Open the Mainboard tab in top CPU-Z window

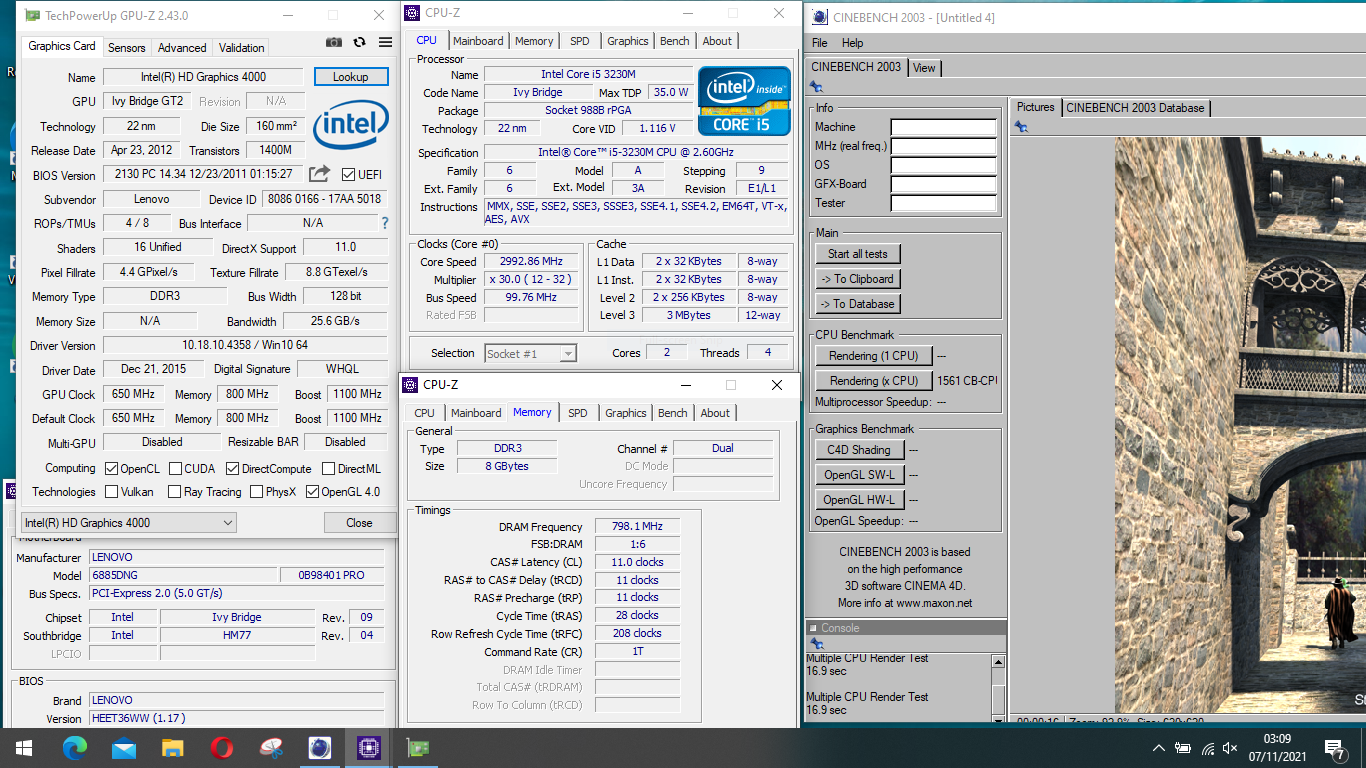478,41
